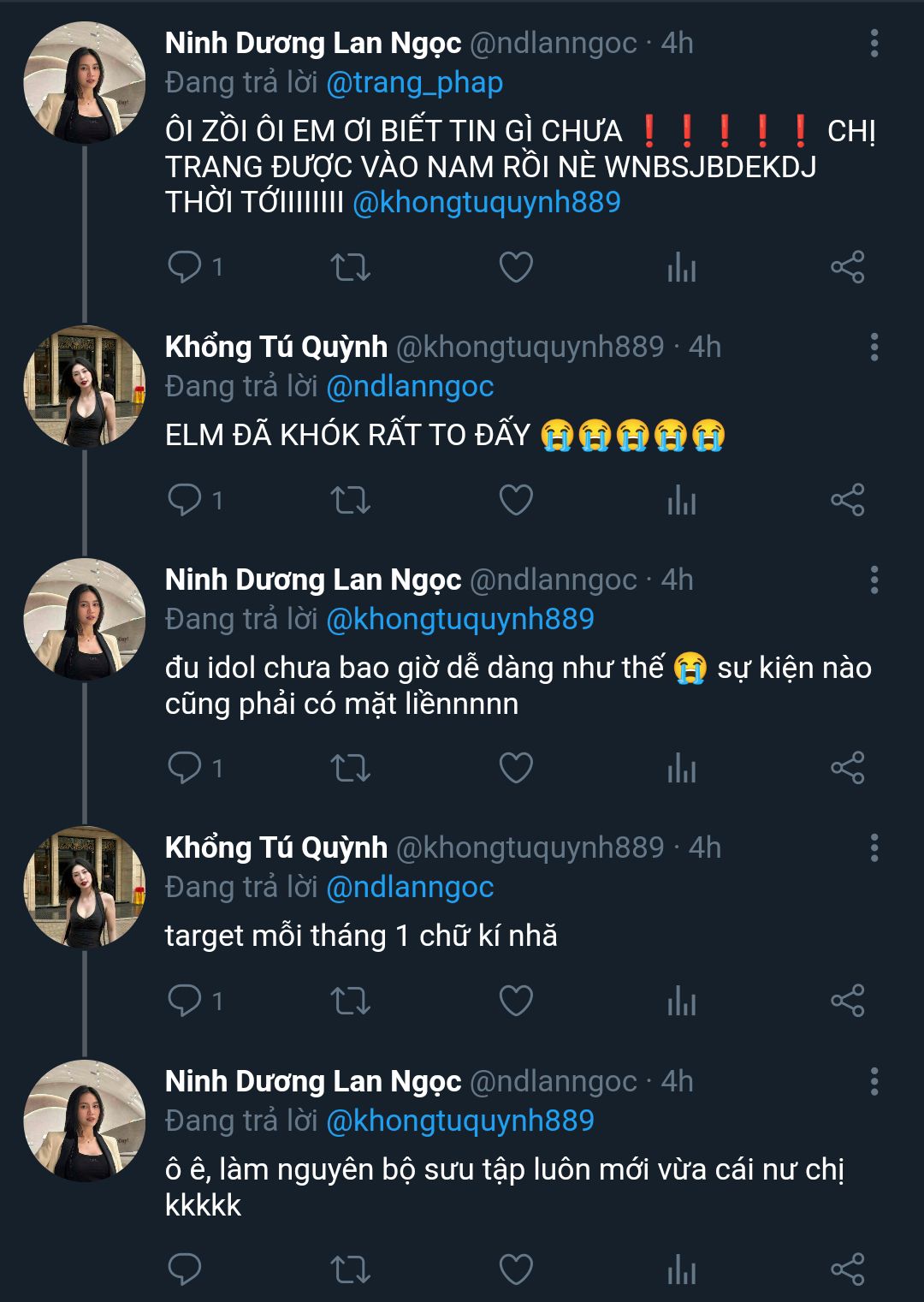Open Ninh Dương Lan Ngọc name on last tweet
924x1302 pixels.
coord(312,1081)
